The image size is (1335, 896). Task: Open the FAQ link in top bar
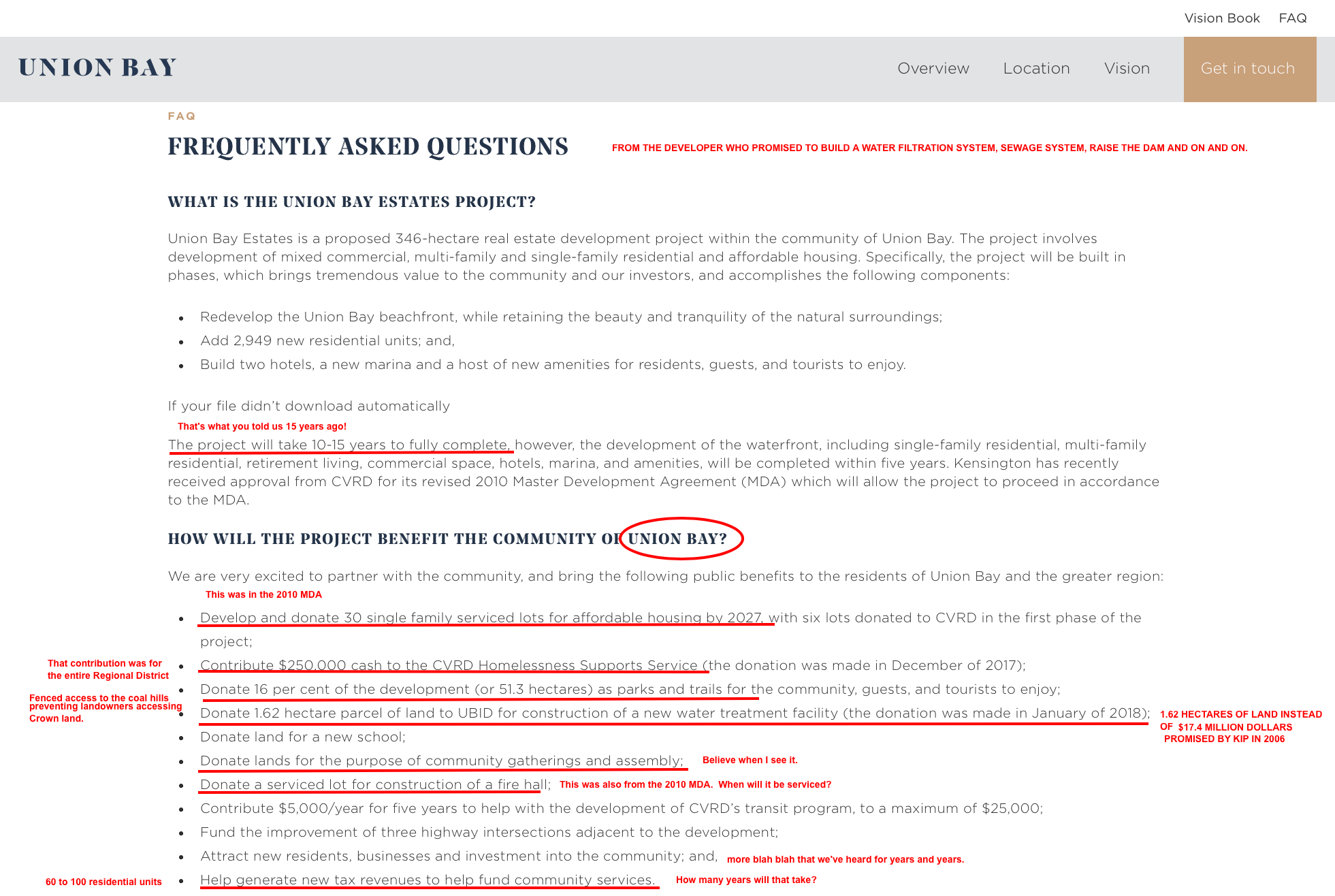[x=1292, y=18]
